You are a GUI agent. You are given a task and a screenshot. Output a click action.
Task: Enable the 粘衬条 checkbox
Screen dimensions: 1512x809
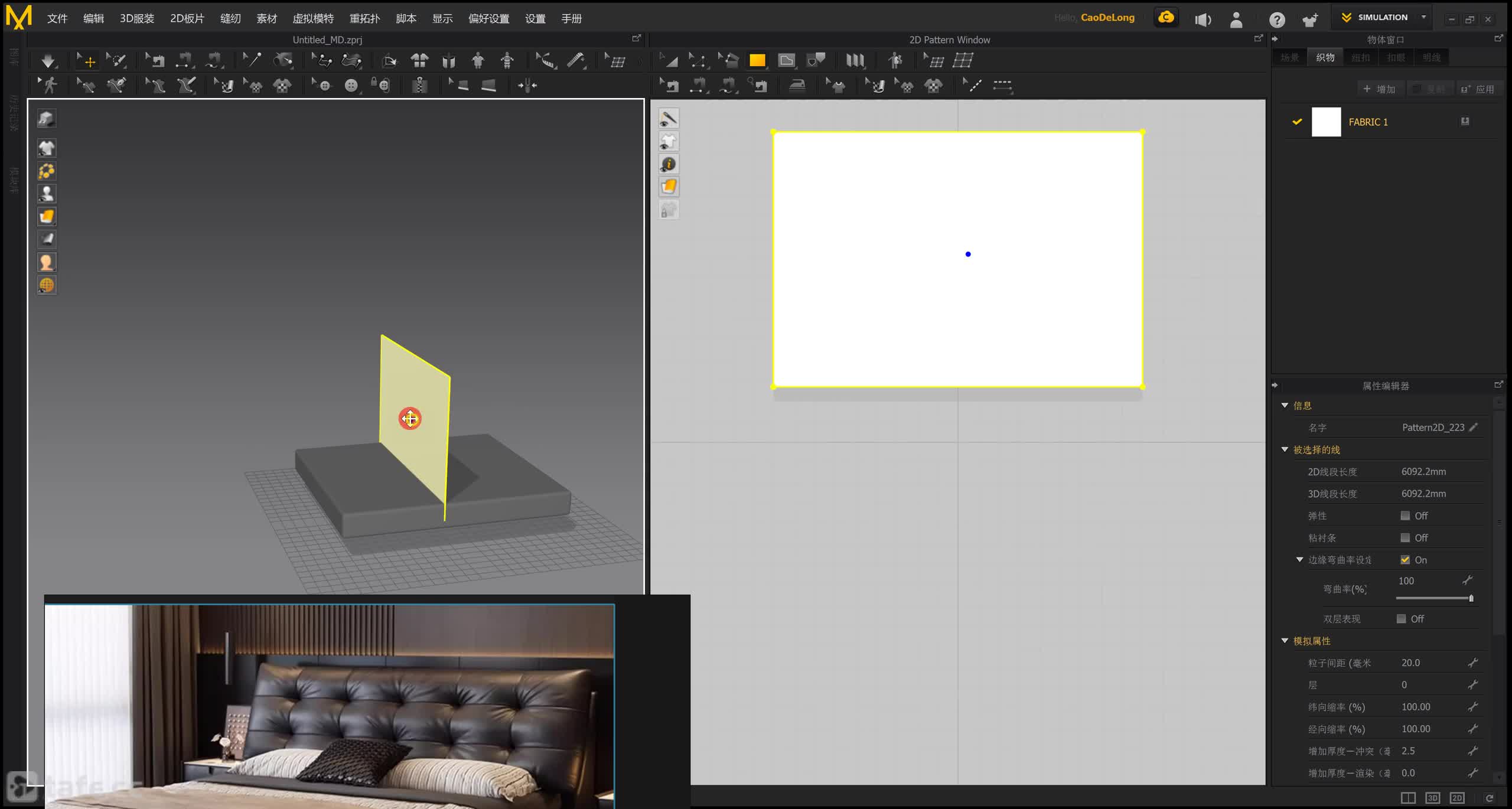(1405, 537)
